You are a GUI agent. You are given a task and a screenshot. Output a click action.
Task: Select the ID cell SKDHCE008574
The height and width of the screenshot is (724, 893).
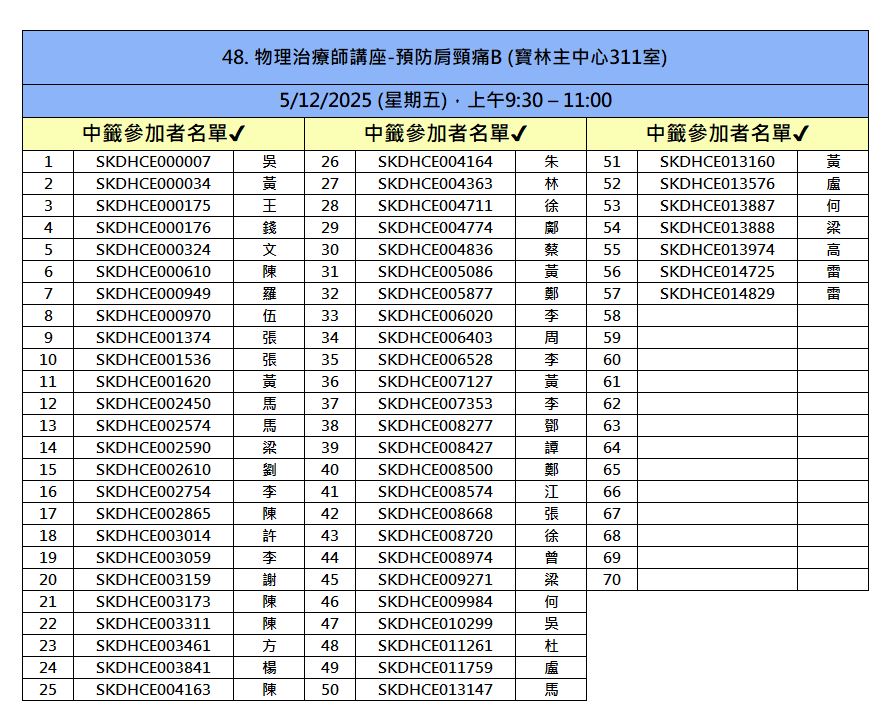click(435, 492)
